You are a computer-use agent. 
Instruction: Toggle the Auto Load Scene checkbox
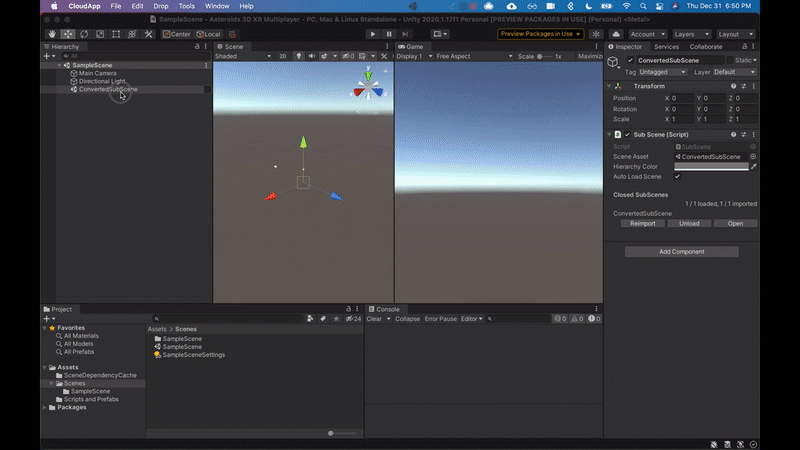point(678,176)
